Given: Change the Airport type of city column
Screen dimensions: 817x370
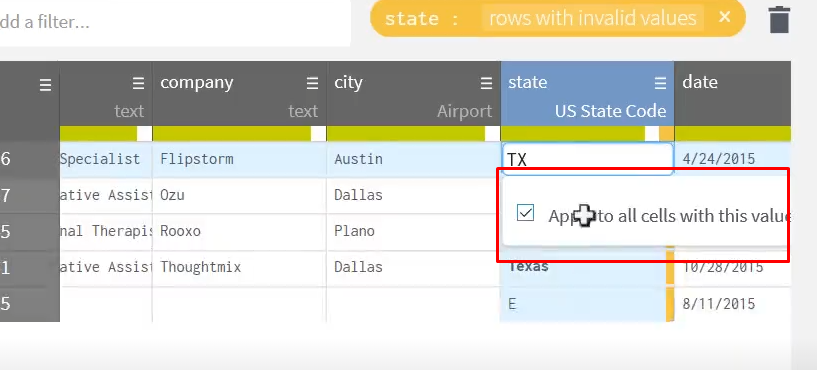Looking at the screenshot, I should click(x=464, y=111).
